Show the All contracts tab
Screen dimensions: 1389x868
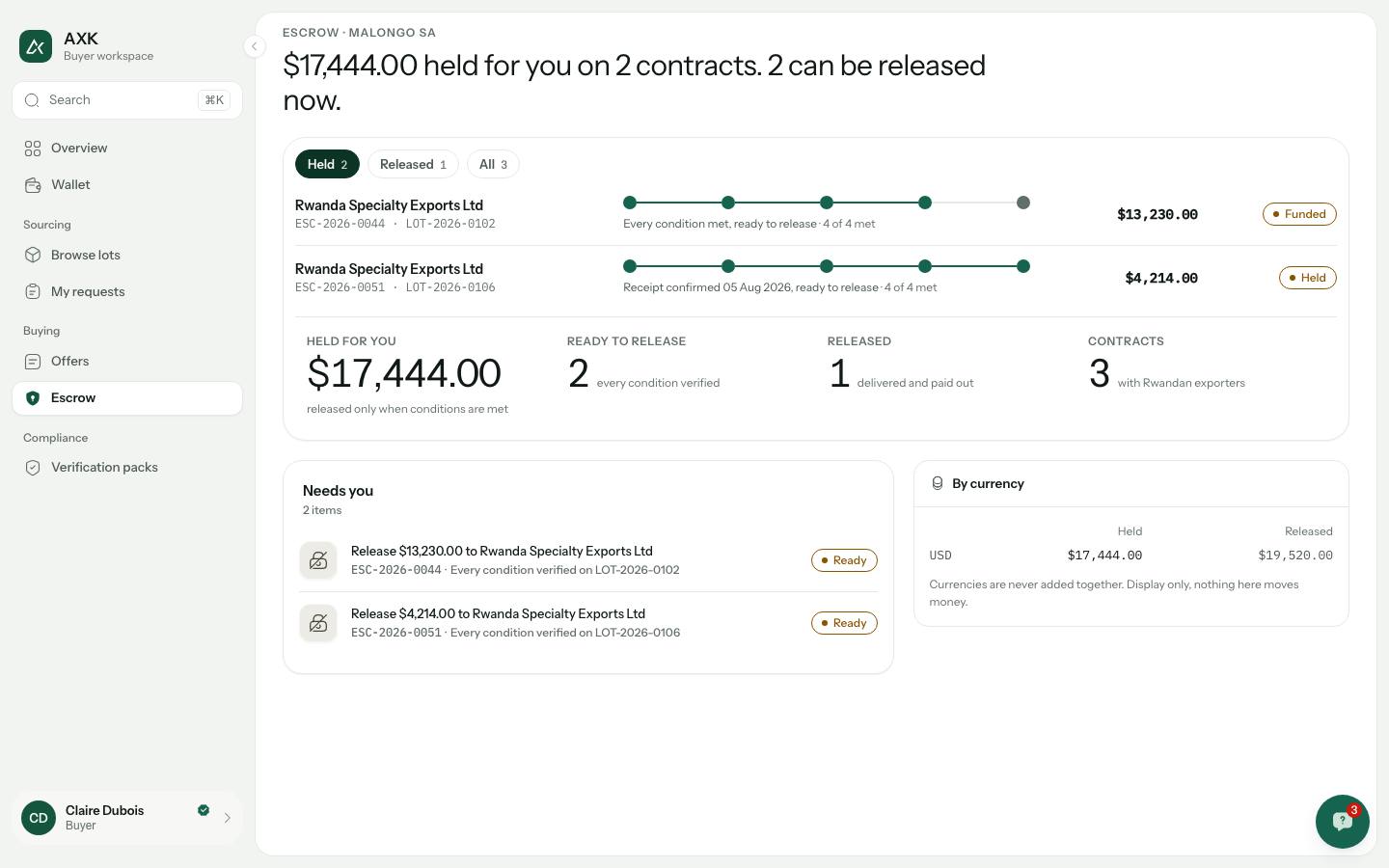click(x=493, y=165)
